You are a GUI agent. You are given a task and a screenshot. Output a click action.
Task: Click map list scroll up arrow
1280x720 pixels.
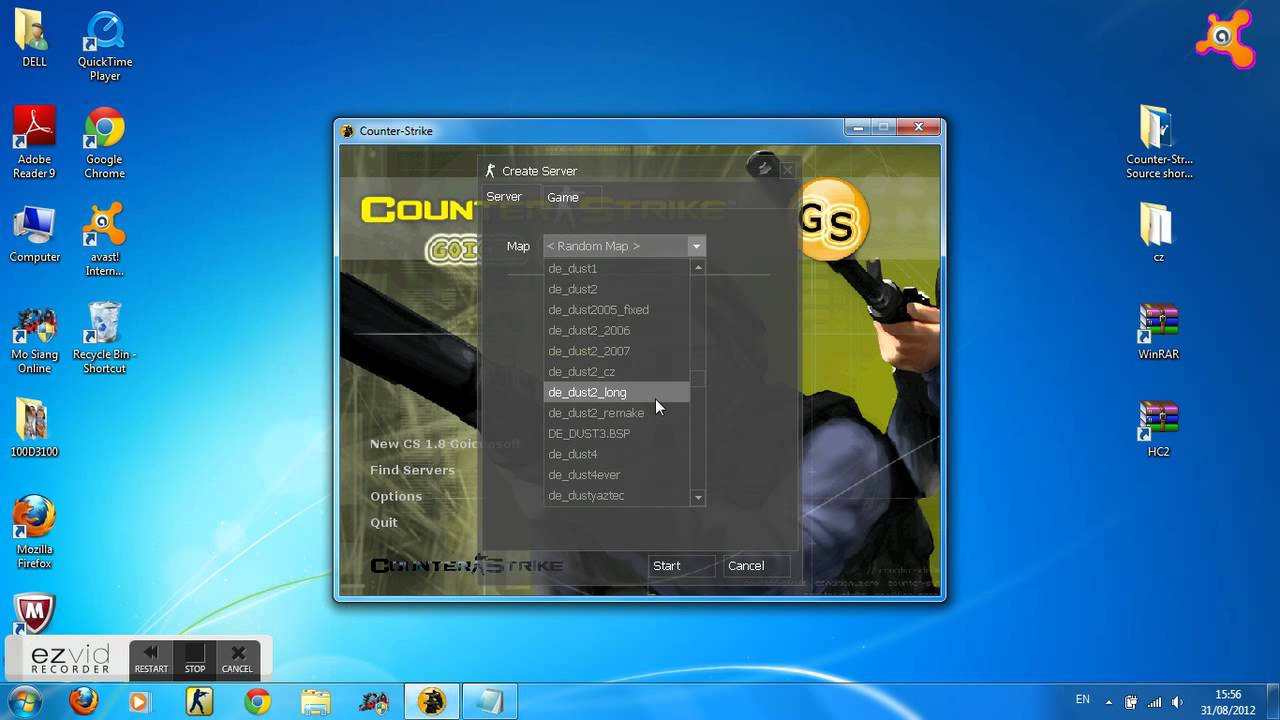(x=698, y=268)
